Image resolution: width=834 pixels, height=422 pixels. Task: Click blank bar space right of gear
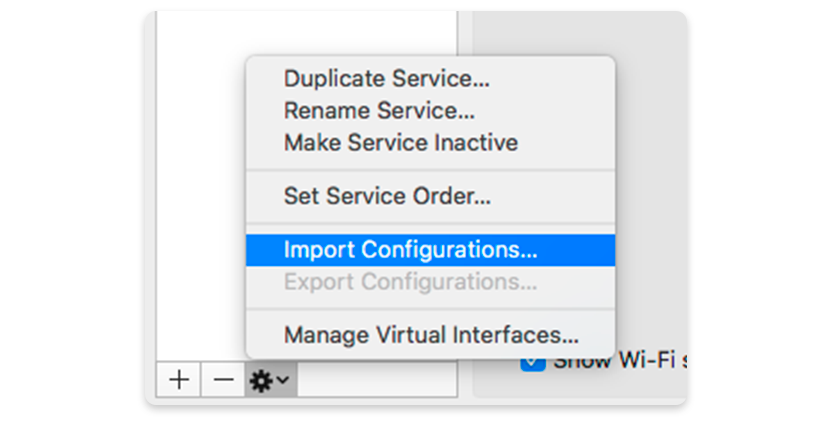pos(377,380)
